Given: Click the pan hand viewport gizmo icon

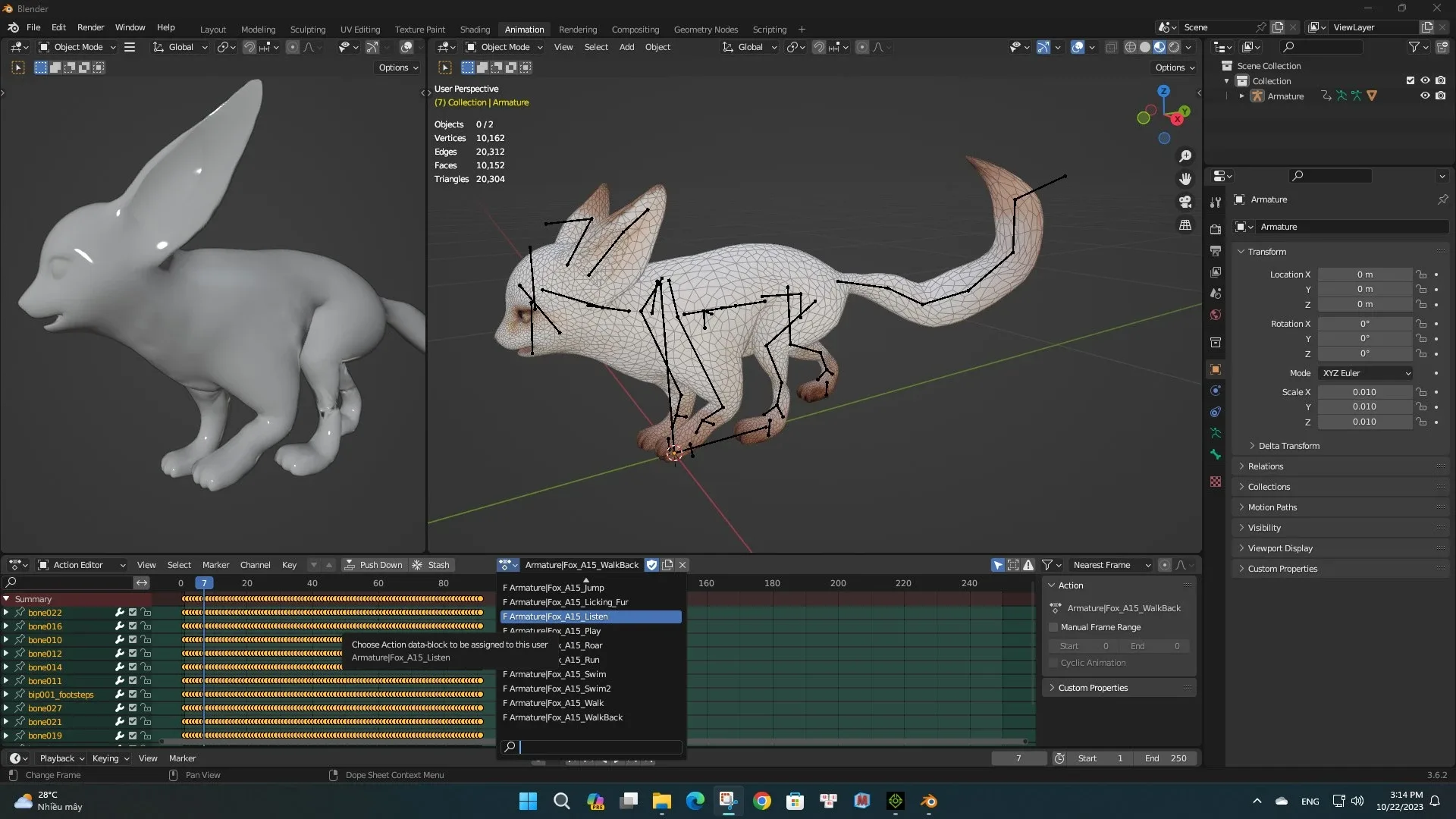Looking at the screenshot, I should (x=1185, y=179).
